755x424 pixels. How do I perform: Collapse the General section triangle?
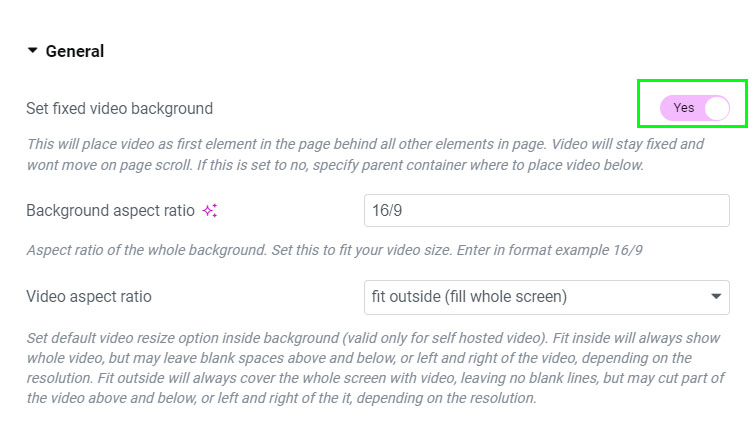pyautogui.click(x=33, y=50)
